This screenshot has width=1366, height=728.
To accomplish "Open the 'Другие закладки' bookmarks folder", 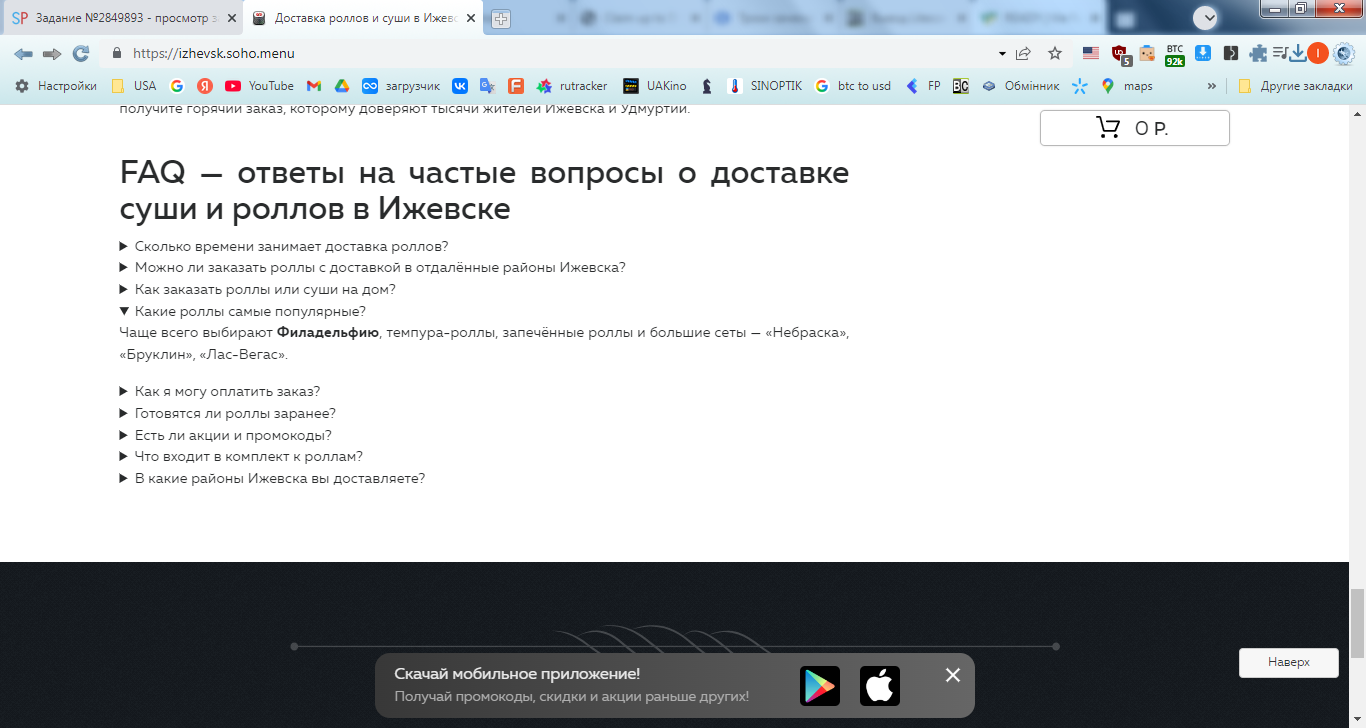I will (x=1295, y=86).
